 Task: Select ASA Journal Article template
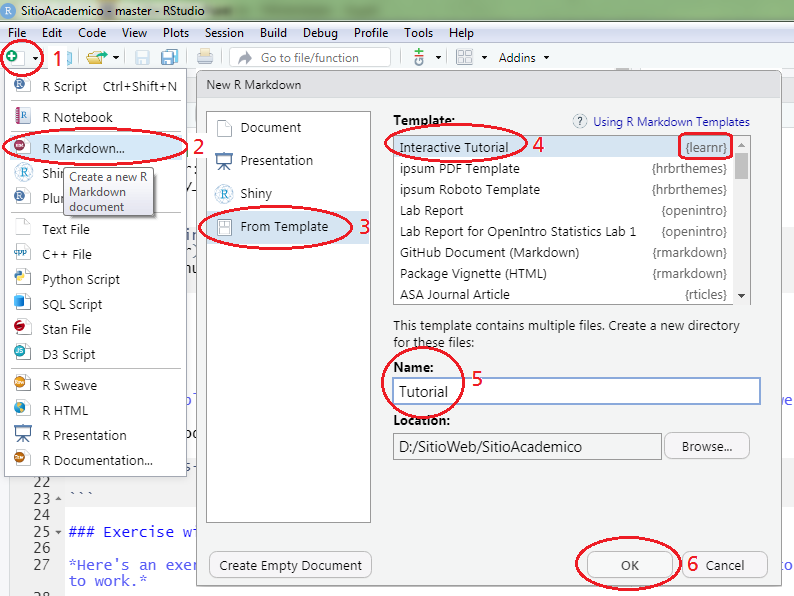pos(563,295)
